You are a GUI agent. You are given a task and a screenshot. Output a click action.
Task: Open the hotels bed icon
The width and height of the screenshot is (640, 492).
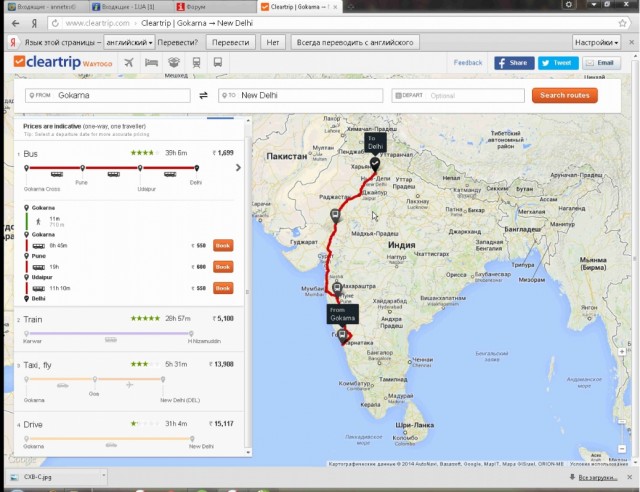(x=150, y=62)
